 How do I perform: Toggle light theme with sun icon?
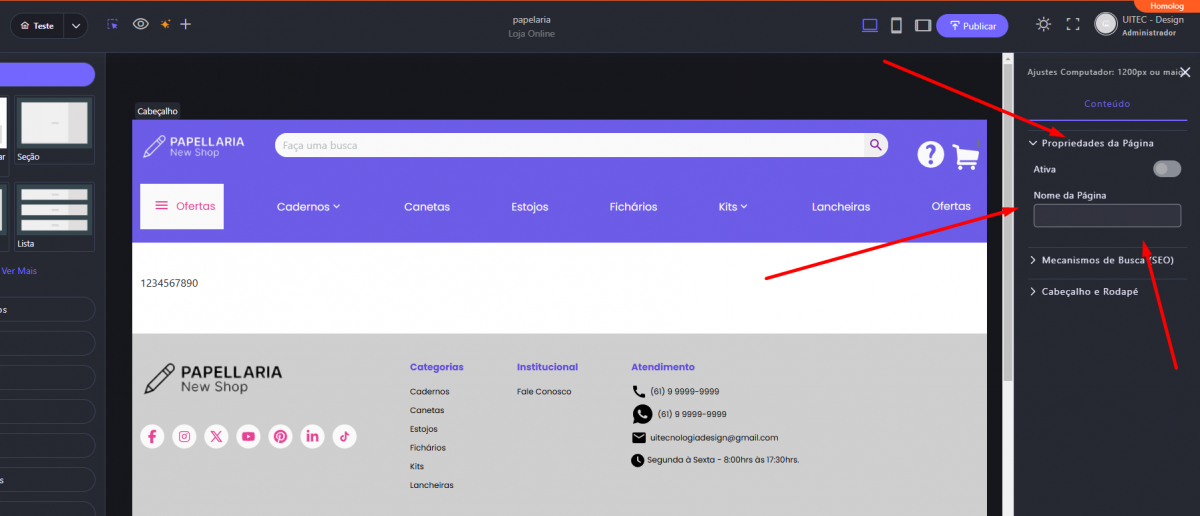1044,25
